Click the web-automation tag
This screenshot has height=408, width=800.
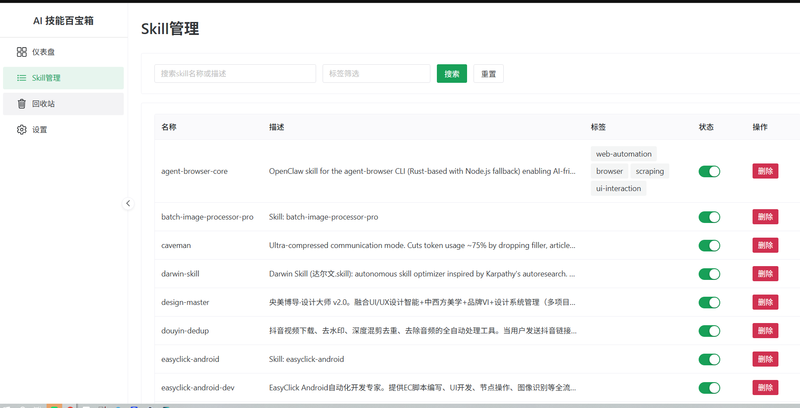(x=623, y=154)
